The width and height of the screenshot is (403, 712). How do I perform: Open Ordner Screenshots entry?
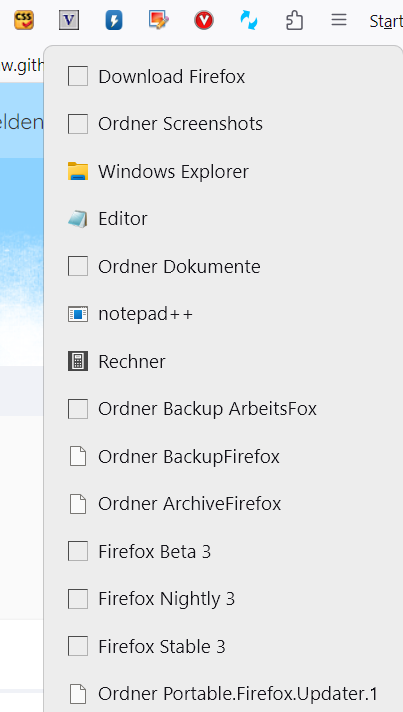click(x=223, y=124)
